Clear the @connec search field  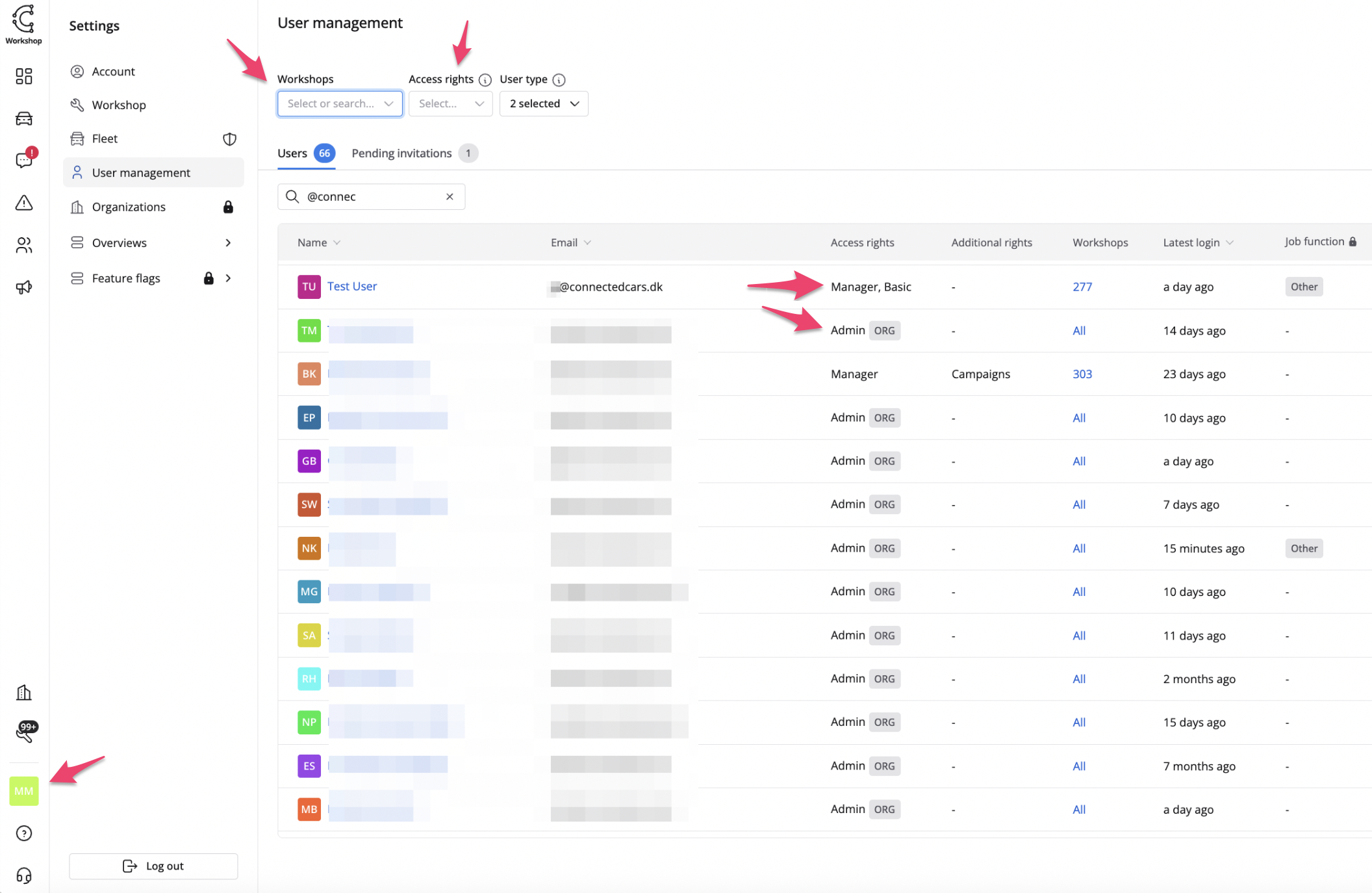point(450,196)
